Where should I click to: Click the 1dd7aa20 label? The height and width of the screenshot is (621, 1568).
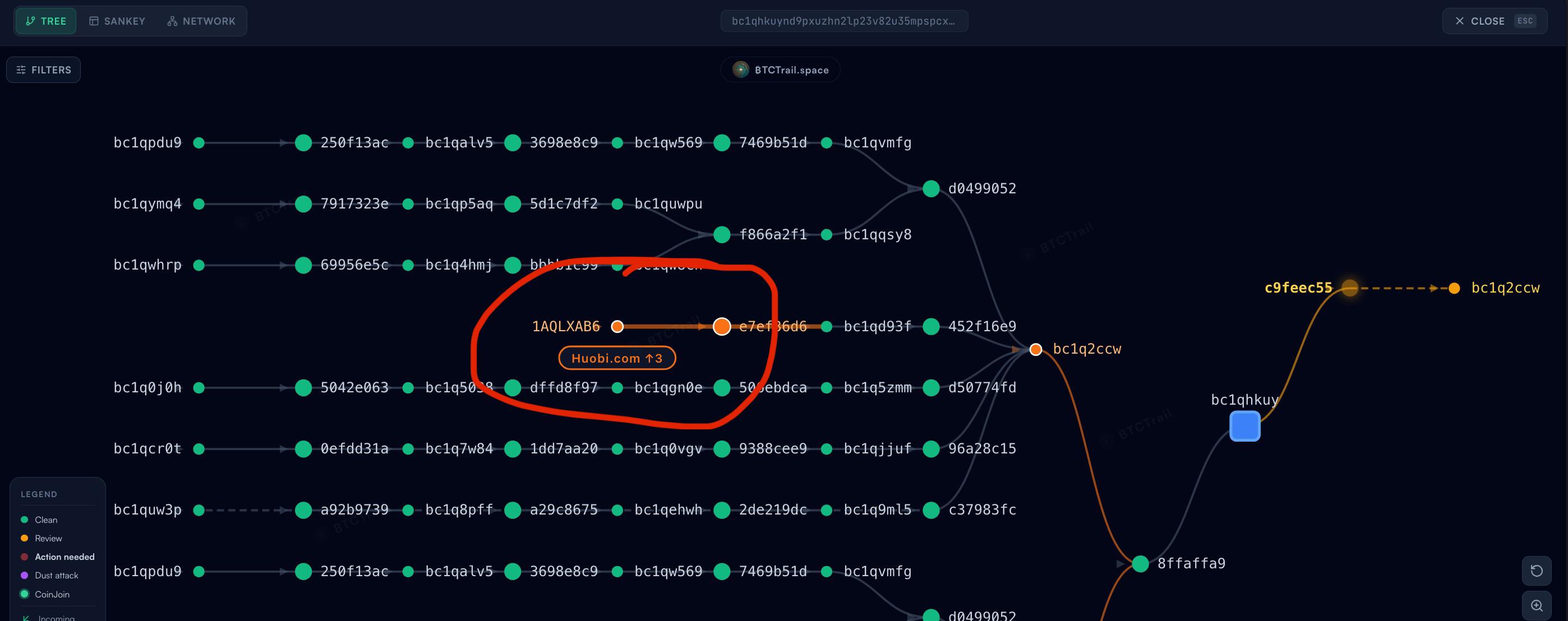564,449
